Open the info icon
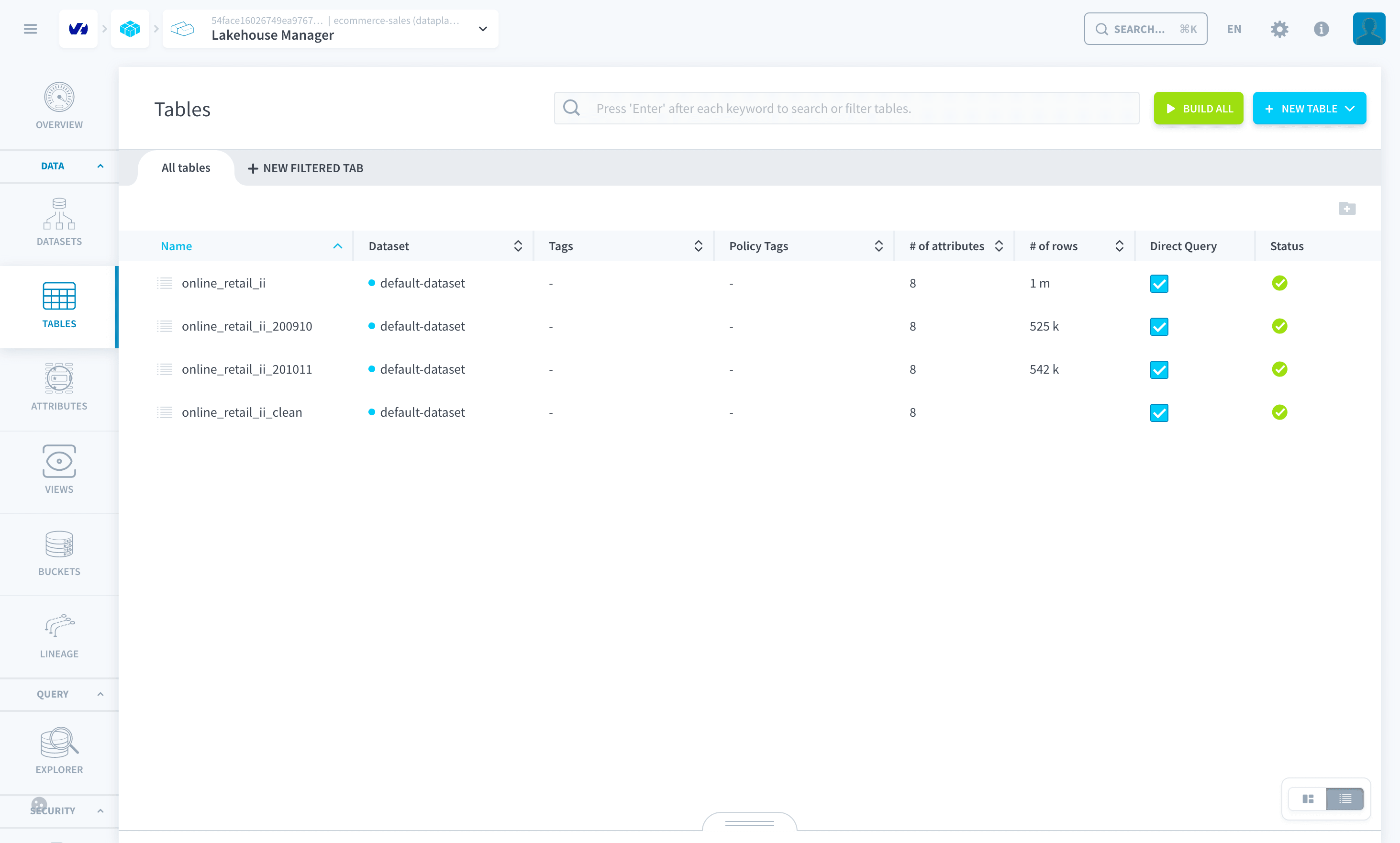 [1321, 29]
